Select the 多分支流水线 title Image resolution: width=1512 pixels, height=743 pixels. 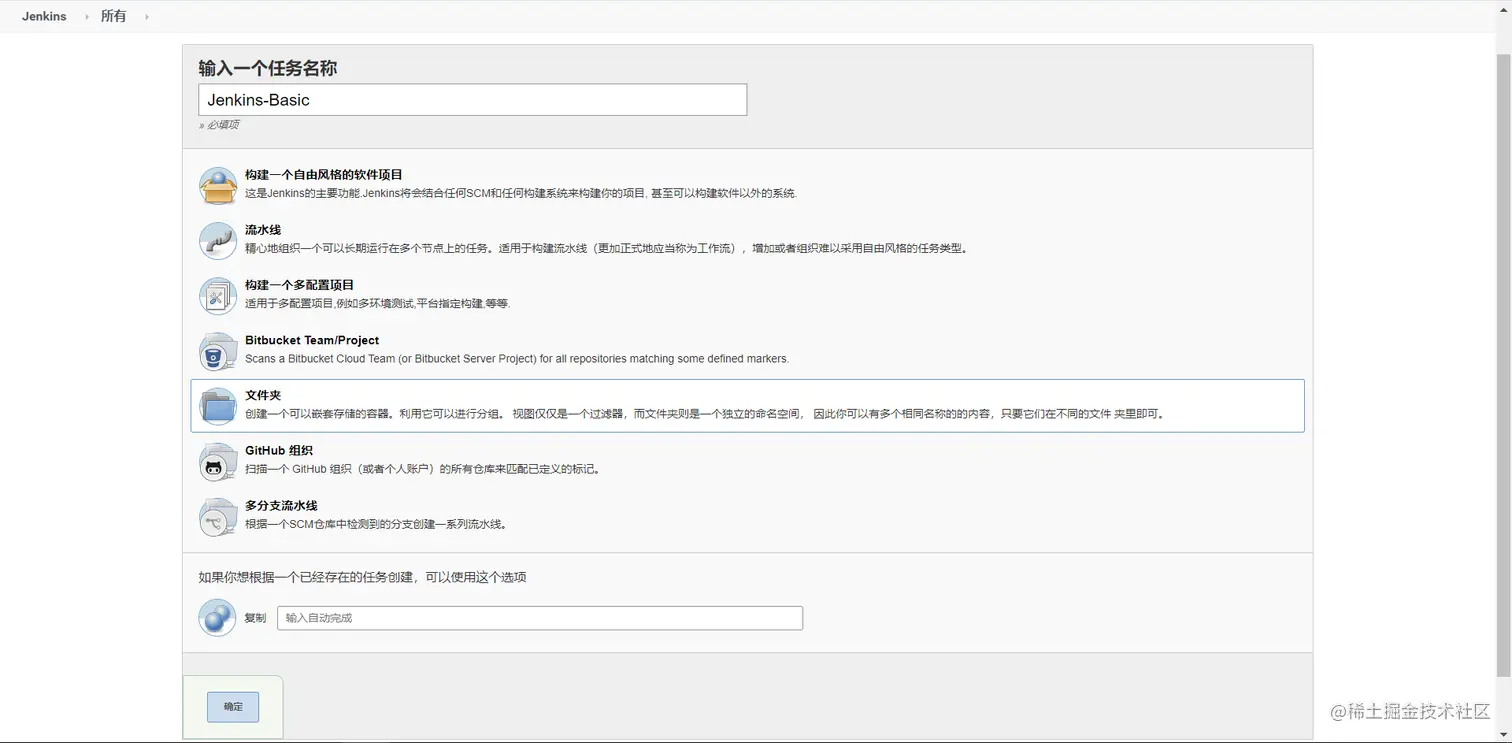click(281, 505)
